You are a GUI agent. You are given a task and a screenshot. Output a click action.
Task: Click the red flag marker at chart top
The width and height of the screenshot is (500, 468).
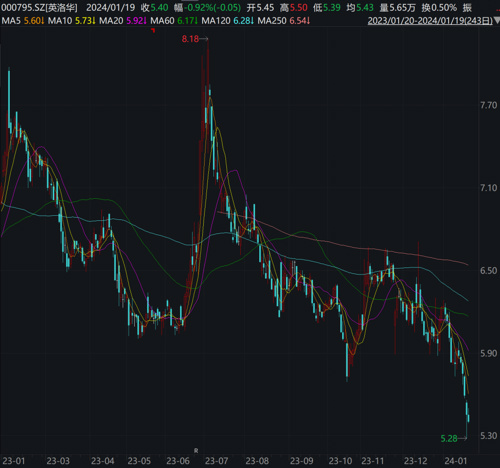[153, 31]
